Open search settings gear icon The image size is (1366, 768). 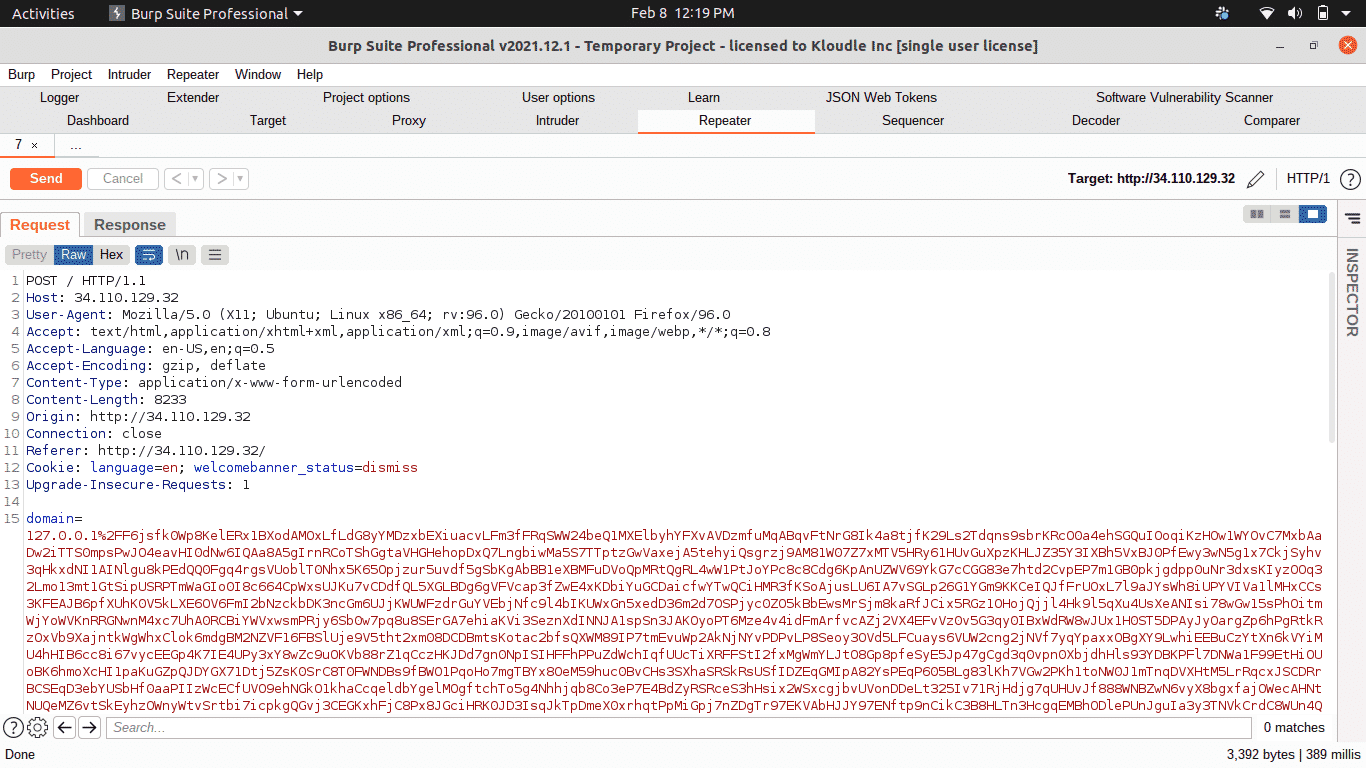[x=38, y=728]
